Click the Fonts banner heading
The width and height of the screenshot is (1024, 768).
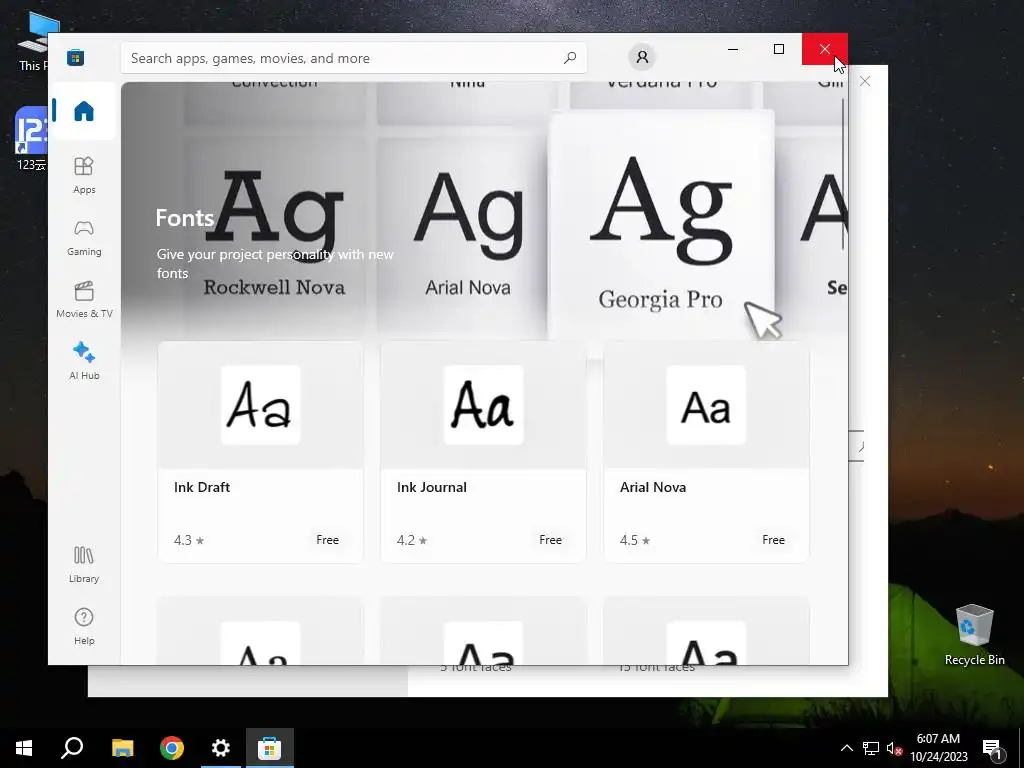click(x=184, y=217)
